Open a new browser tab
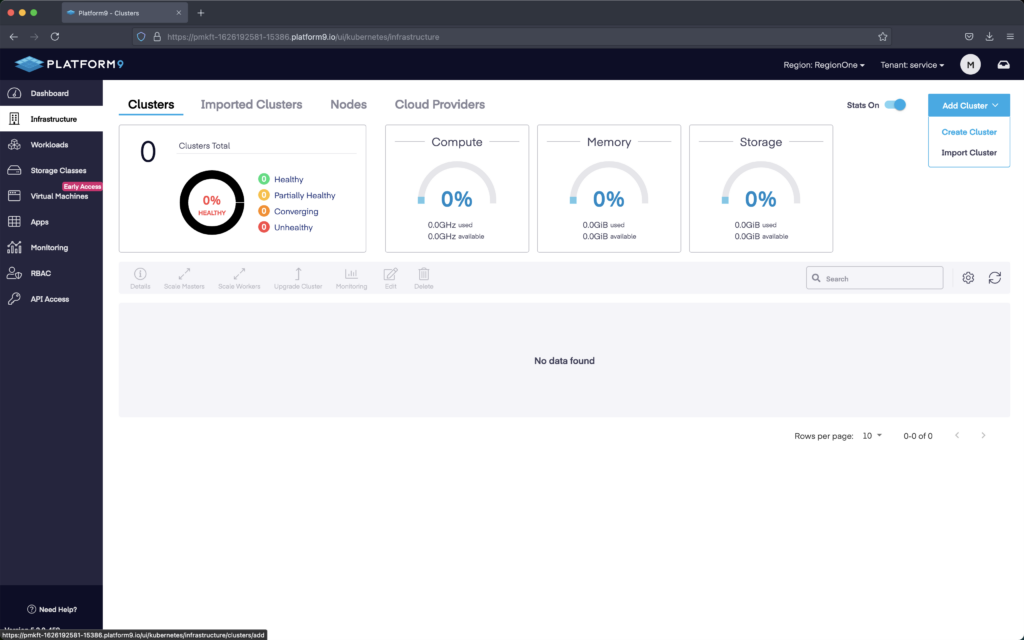The image size is (1024, 640). (x=200, y=12)
